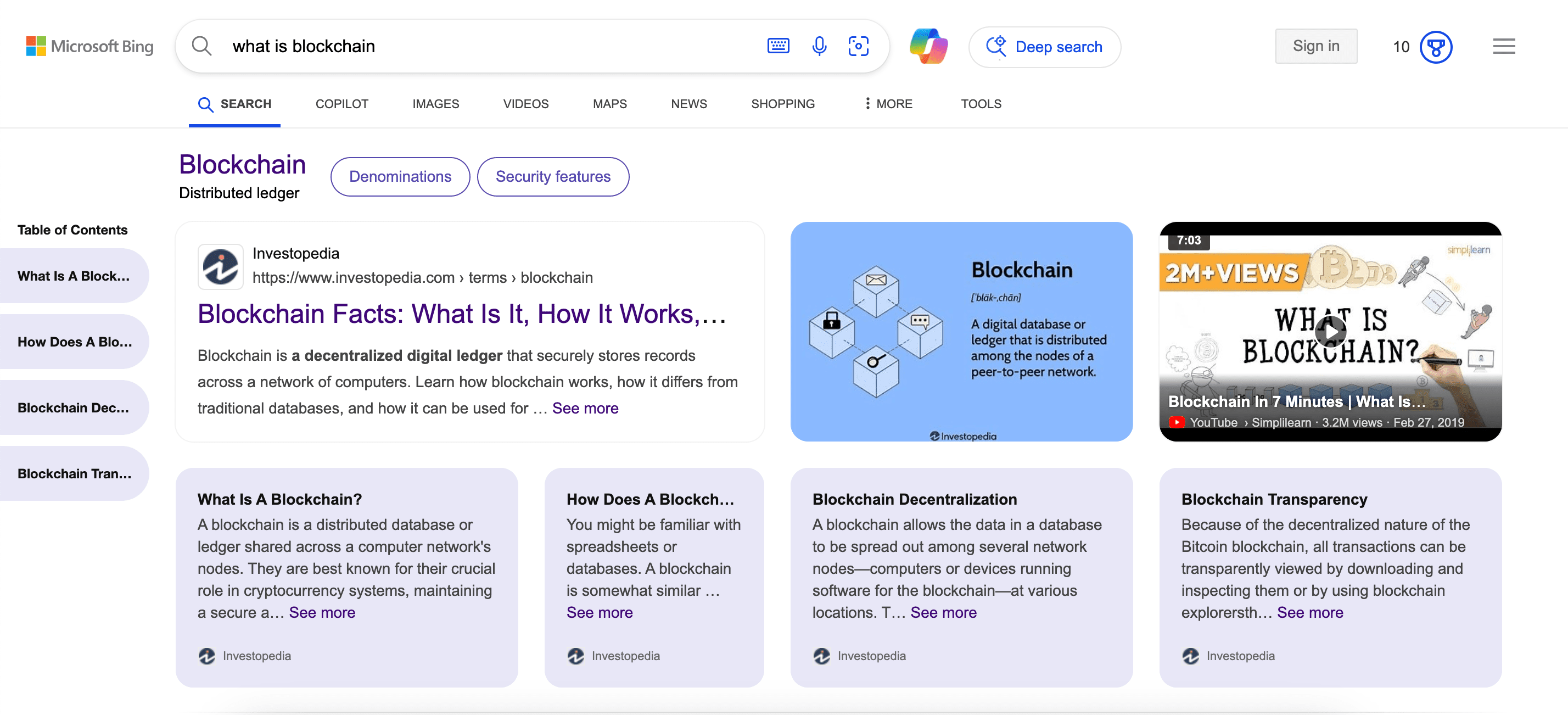
Task: Expand the MORE navigation dropdown
Action: tap(885, 103)
